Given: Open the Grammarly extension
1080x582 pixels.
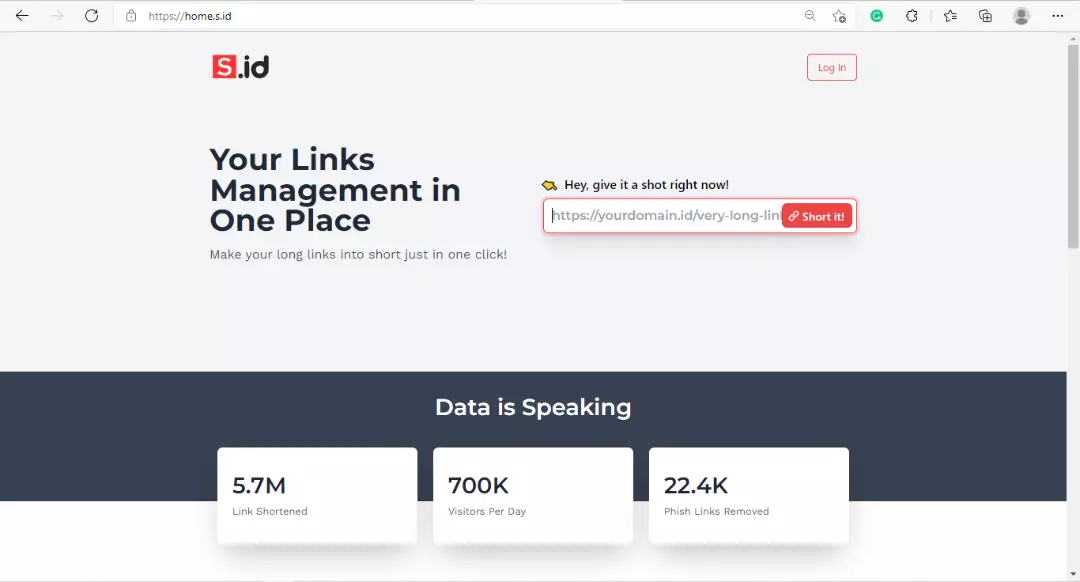Looking at the screenshot, I should coord(877,16).
